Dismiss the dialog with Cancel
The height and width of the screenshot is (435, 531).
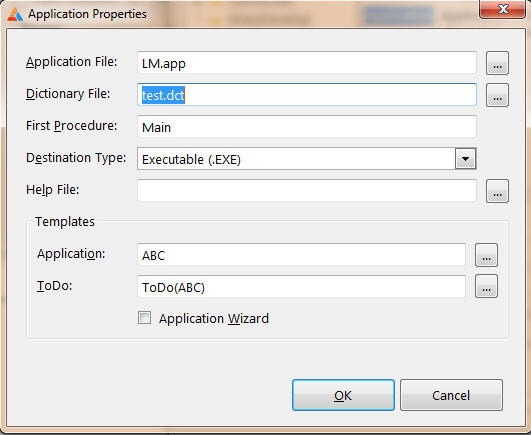pyautogui.click(x=451, y=395)
